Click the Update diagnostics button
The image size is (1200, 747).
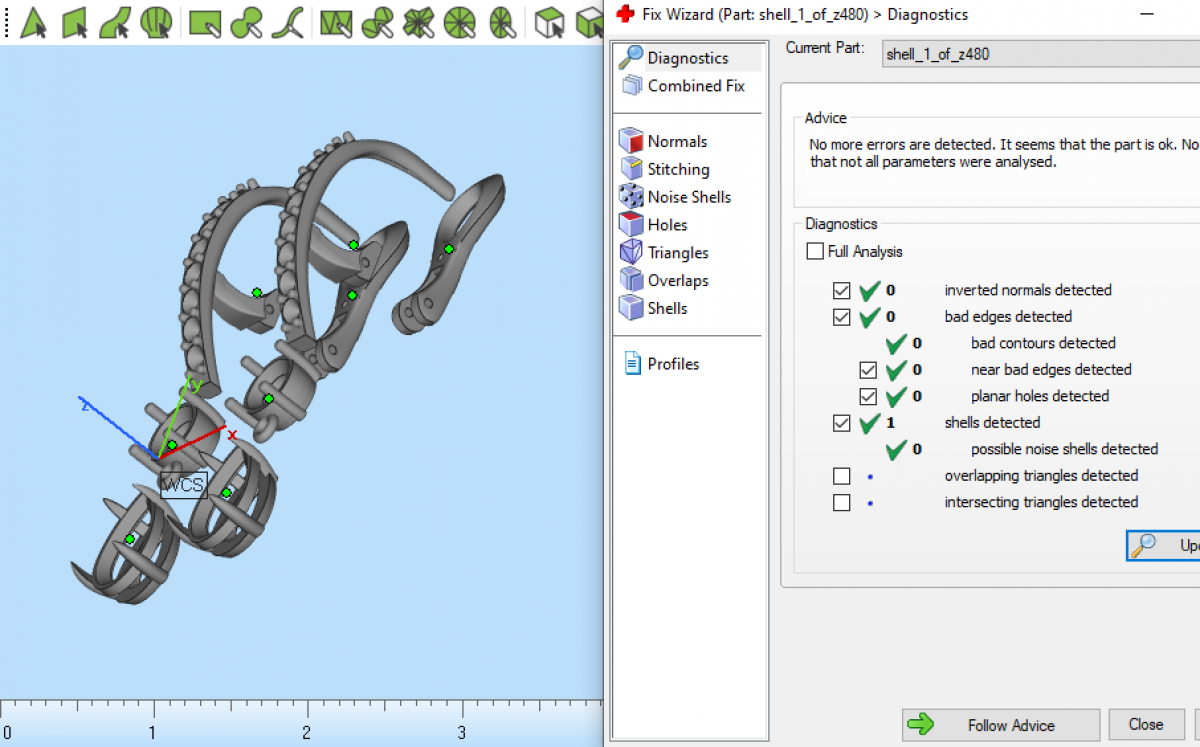click(x=1165, y=546)
